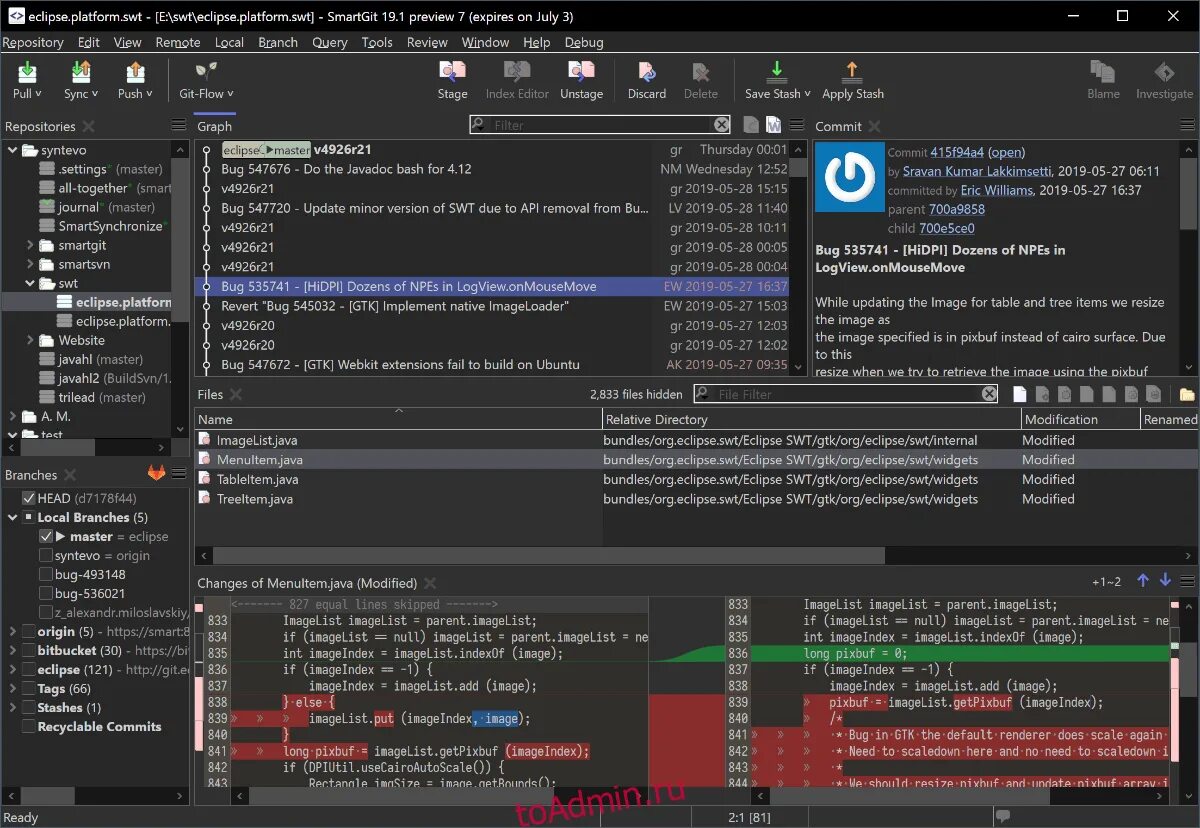This screenshot has height=828, width=1200.
Task: Check the Stashes (1) checkbox
Action: (29, 707)
